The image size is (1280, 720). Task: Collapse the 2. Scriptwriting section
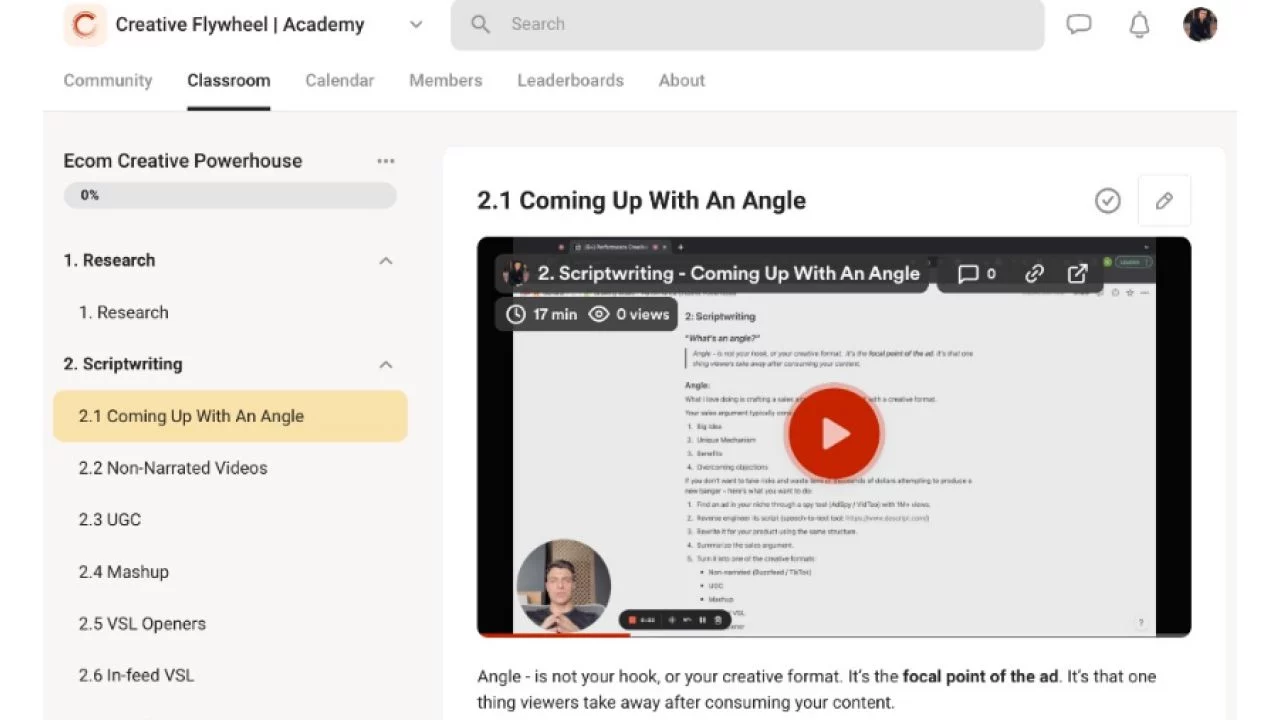(386, 365)
